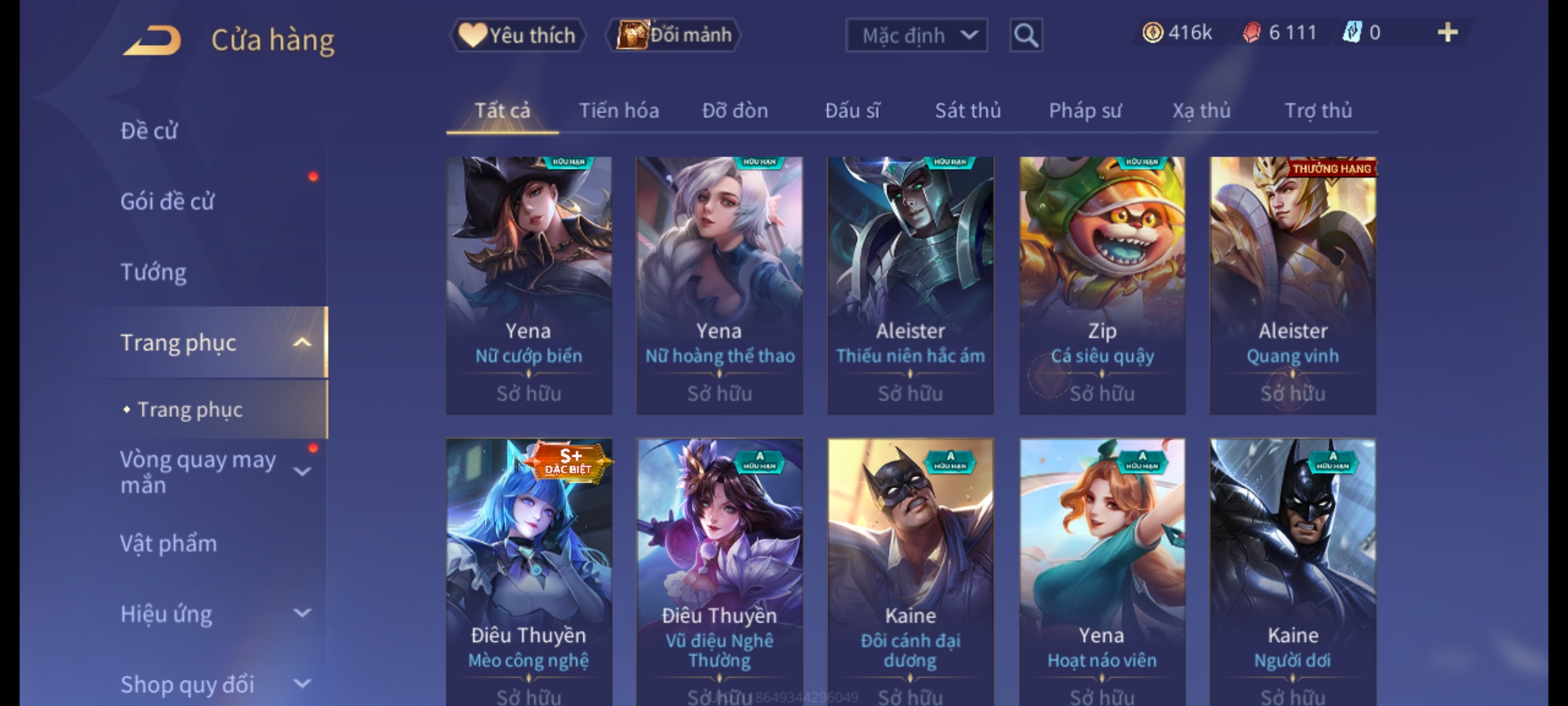Collapse the Trang phục sidebar section

[x=302, y=342]
